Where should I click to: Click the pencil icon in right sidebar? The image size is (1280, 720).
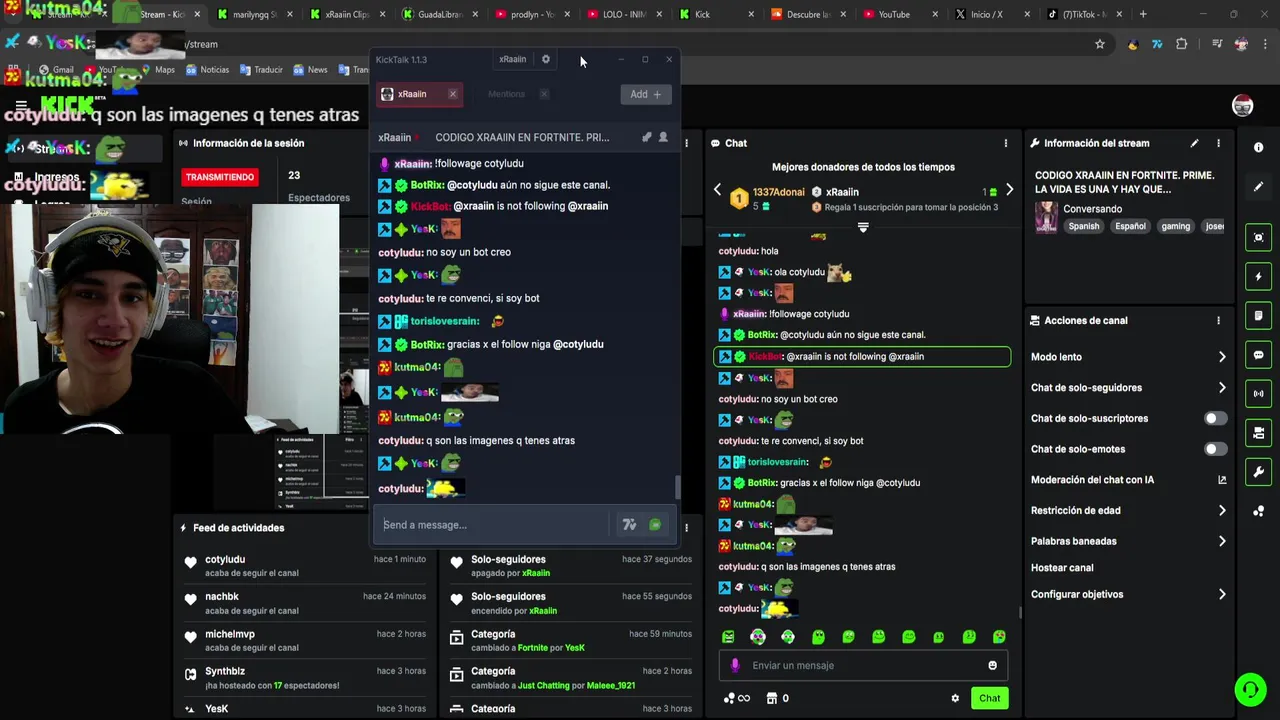(x=1258, y=187)
